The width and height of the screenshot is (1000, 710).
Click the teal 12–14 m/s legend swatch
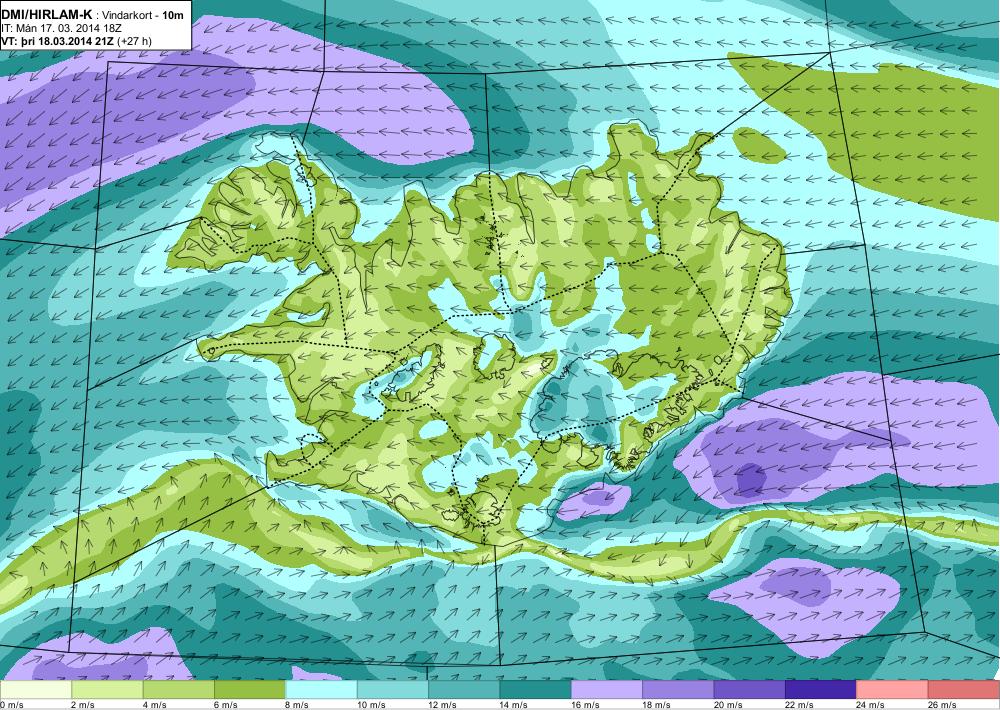(464, 689)
